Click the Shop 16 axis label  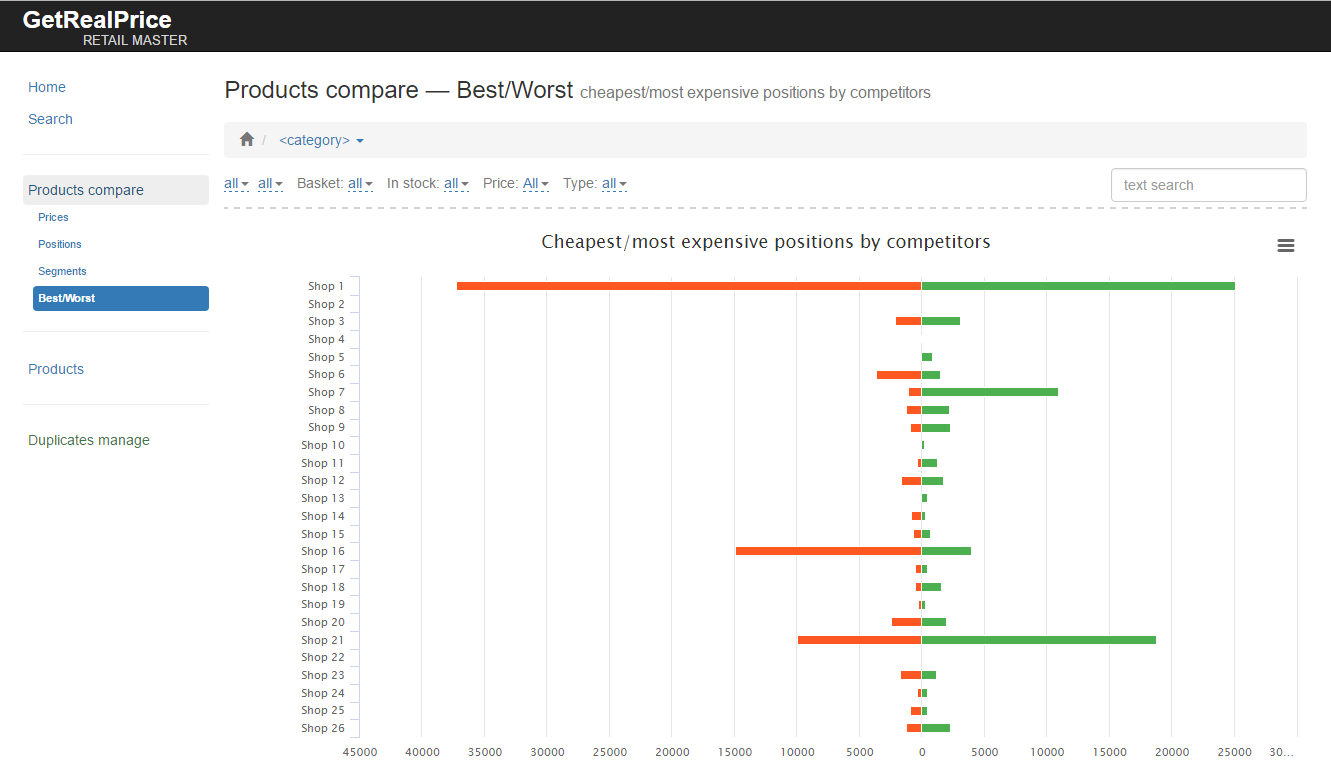(323, 551)
